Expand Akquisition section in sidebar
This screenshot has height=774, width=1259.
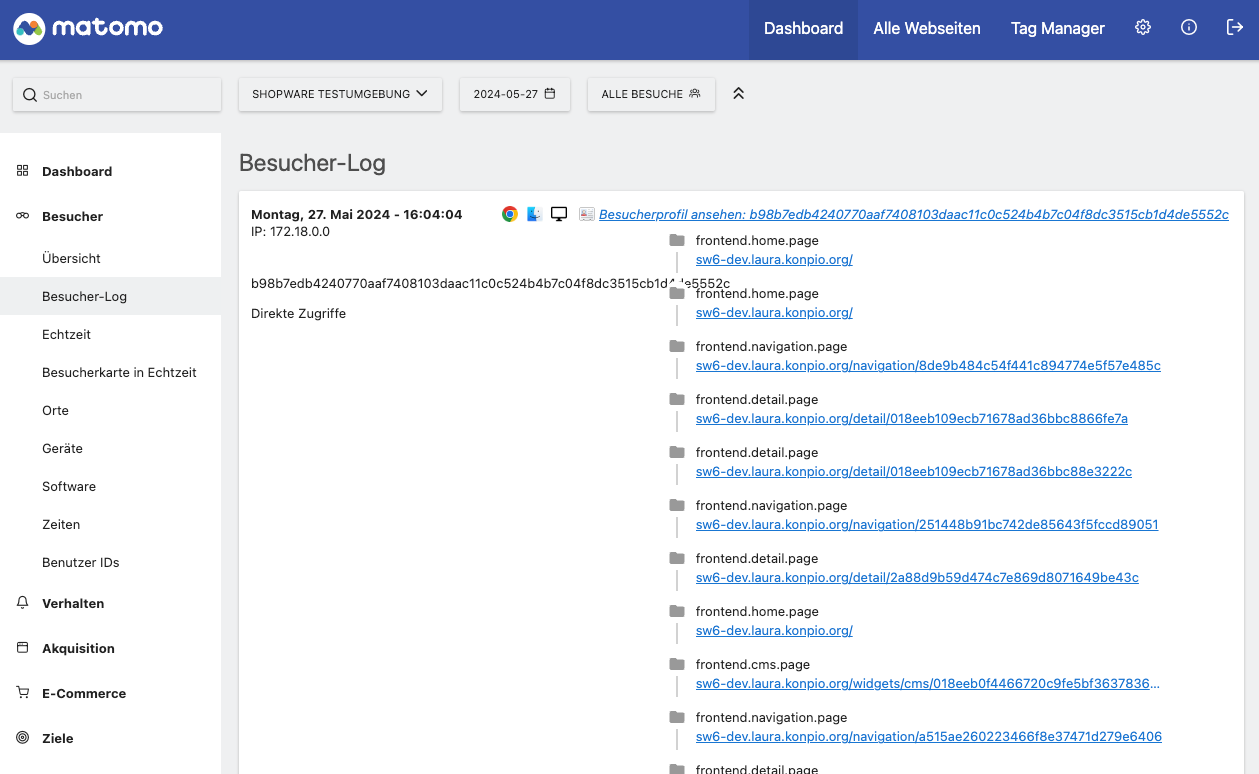(78, 648)
